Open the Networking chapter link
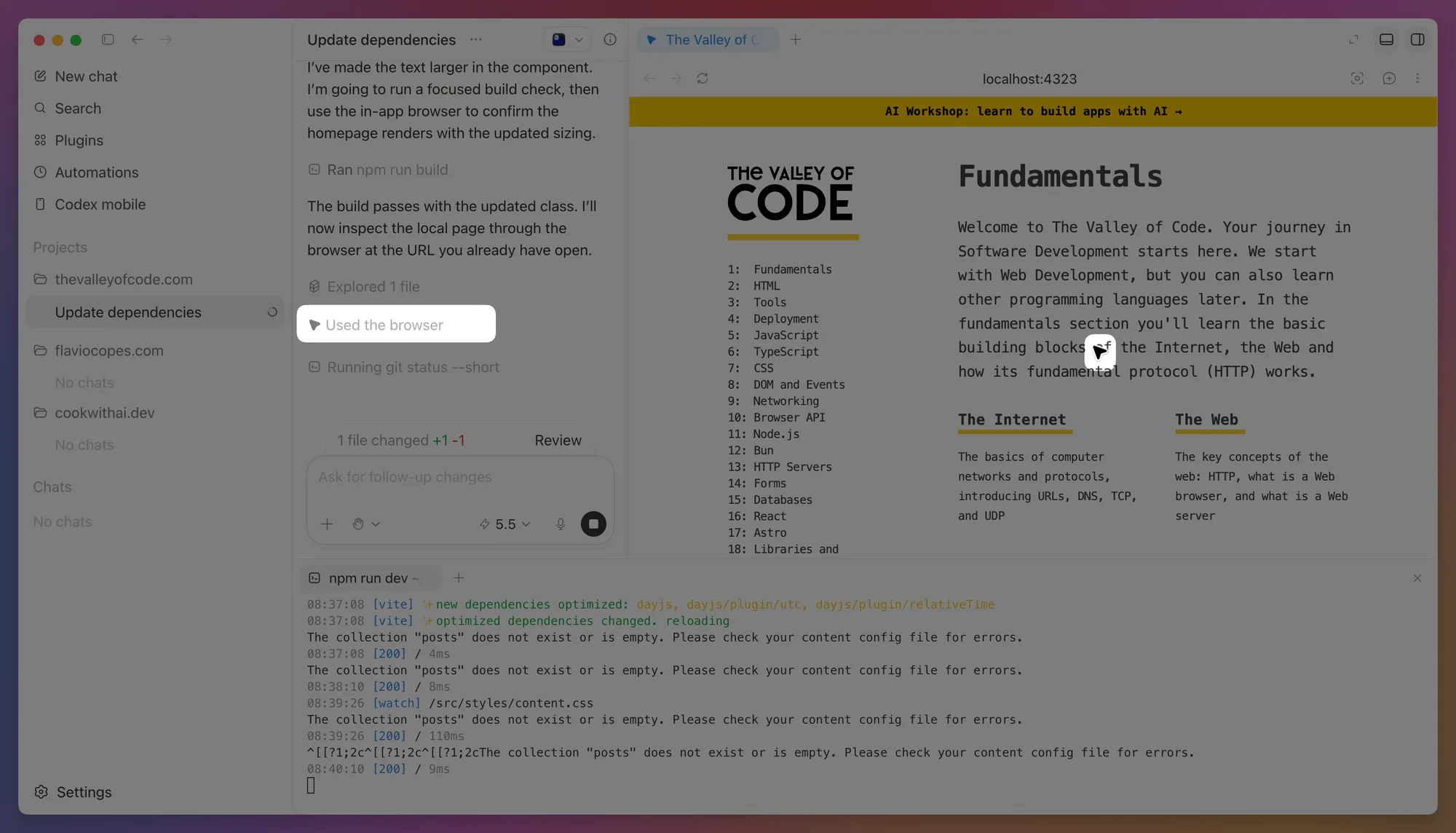The image size is (1456, 833). (786, 401)
